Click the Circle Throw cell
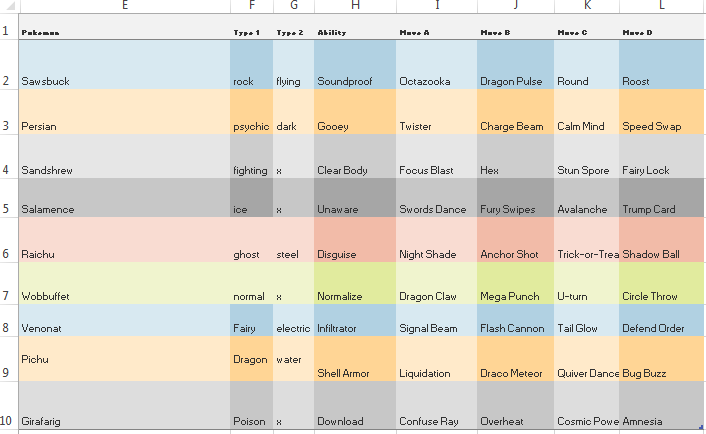Viewport: 706px width, 434px height. (662, 283)
